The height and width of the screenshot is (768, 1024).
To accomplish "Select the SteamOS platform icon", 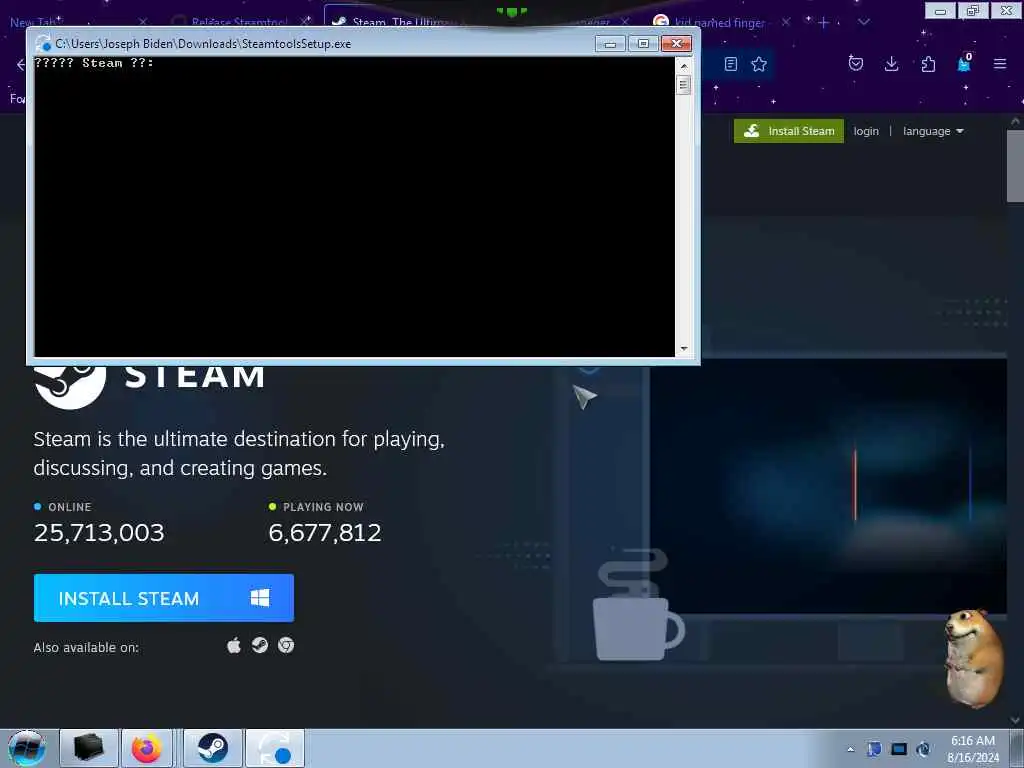I will [x=260, y=645].
